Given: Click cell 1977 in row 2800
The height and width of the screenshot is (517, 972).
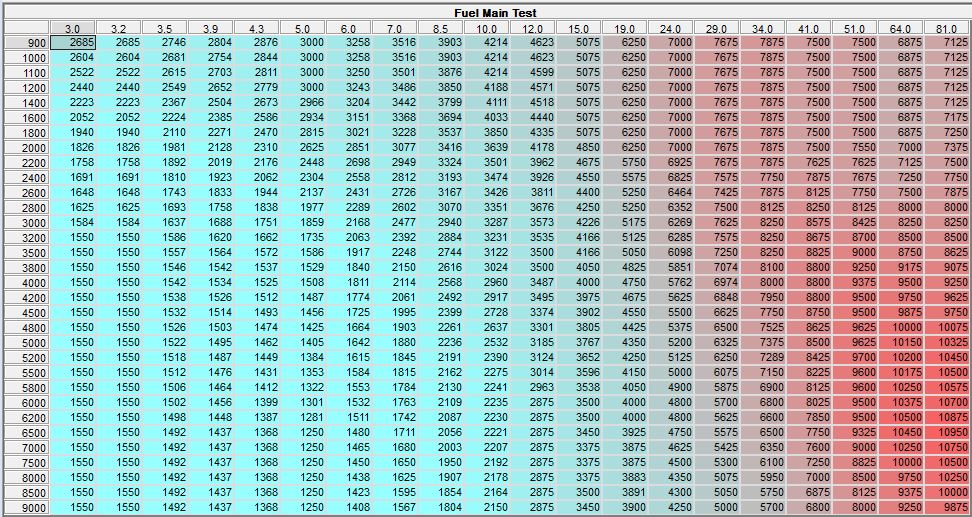Looking at the screenshot, I should point(303,207).
